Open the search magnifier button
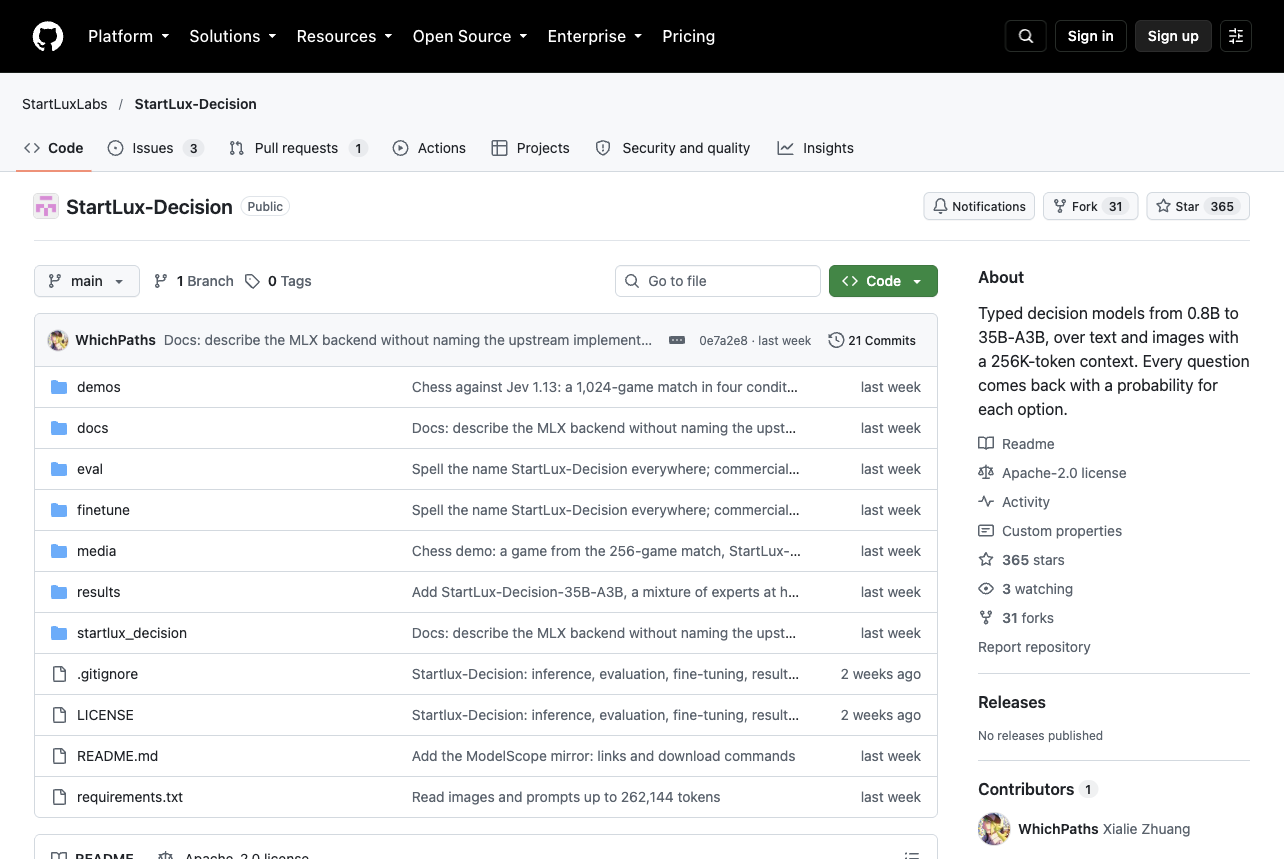1284x859 pixels. (1026, 36)
